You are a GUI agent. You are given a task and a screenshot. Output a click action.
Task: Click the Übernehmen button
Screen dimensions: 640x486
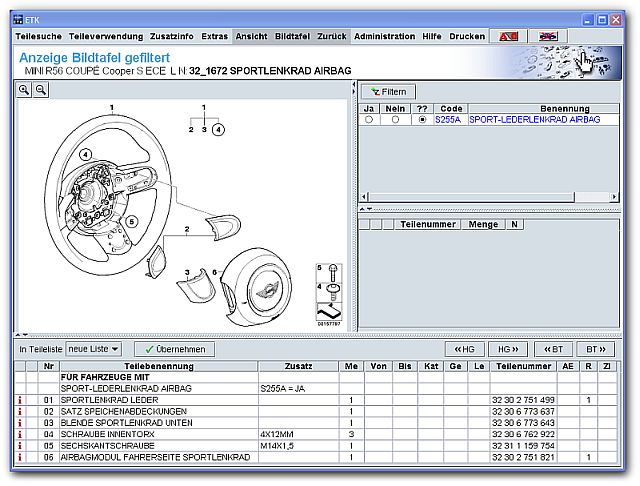(x=175, y=349)
